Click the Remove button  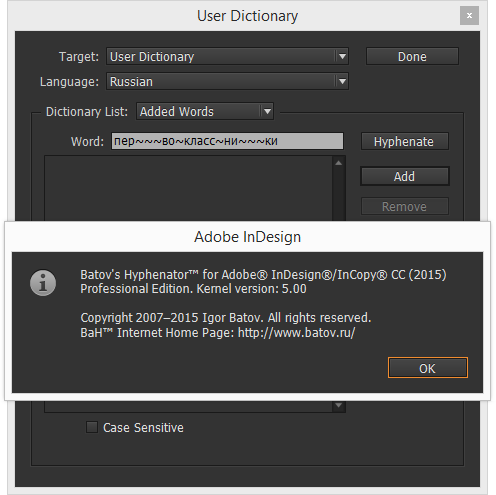(404, 207)
